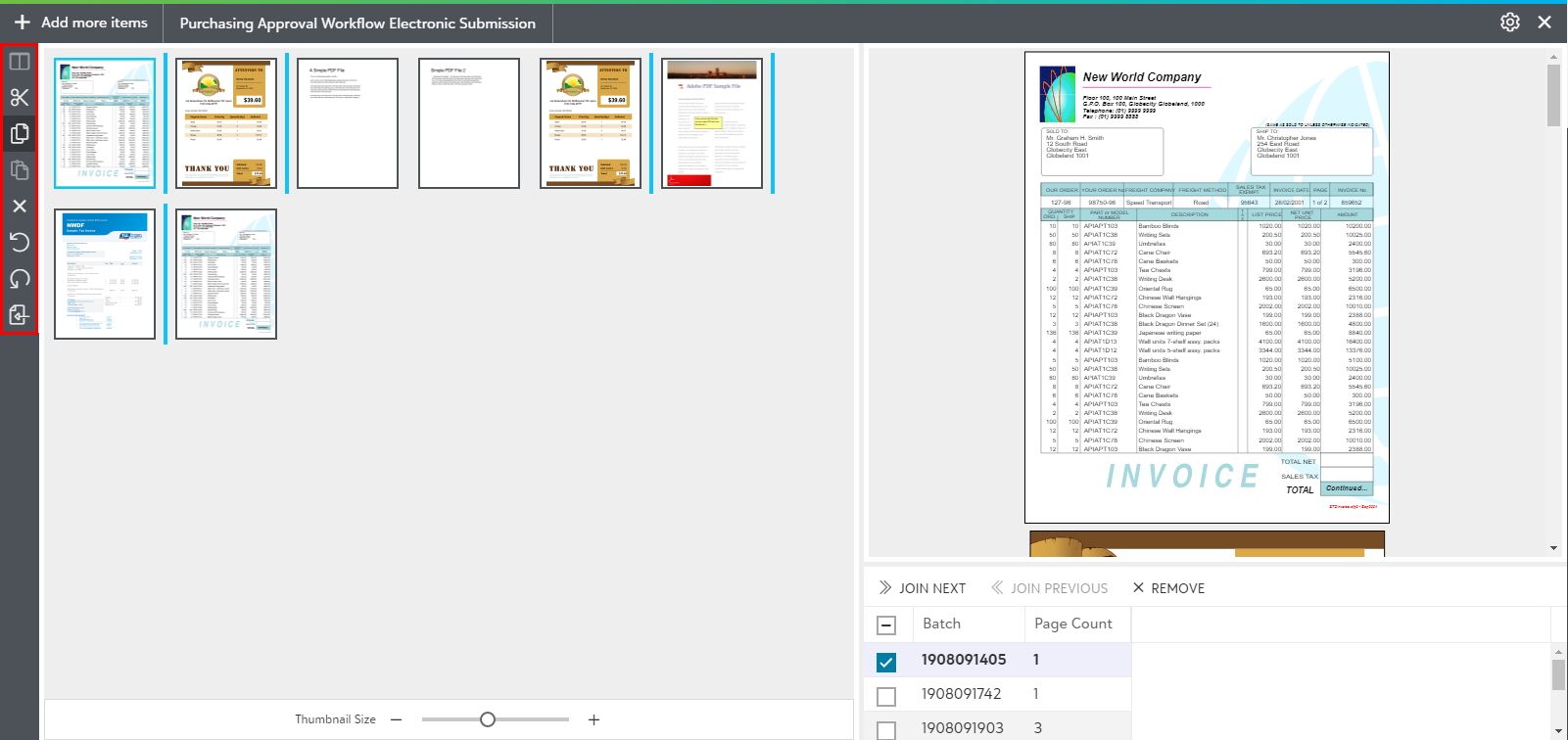
Task: Toggle the select-all batches header checkbox
Action: pos(886,624)
